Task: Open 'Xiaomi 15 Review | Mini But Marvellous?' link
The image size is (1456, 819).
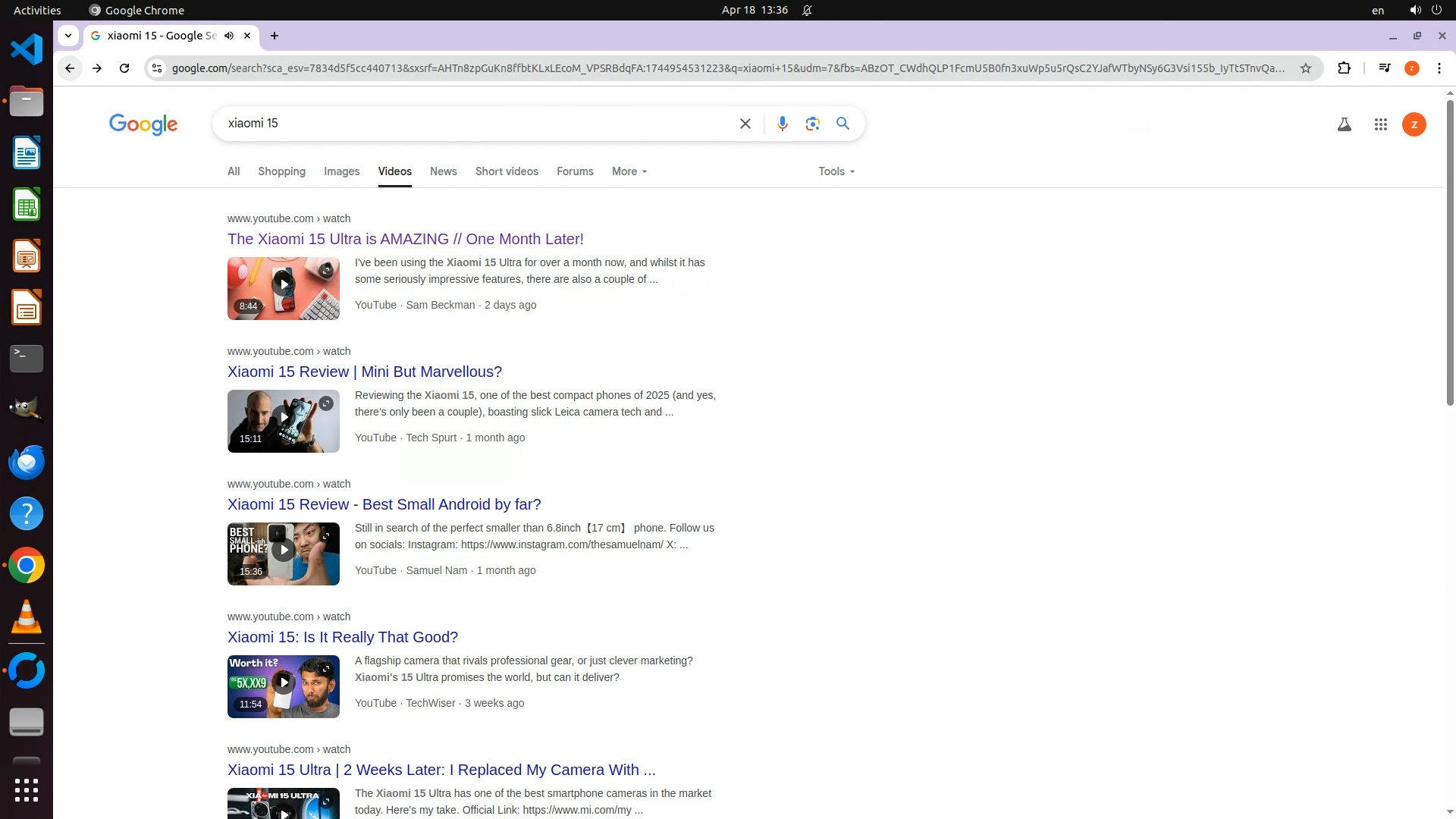Action: pyautogui.click(x=364, y=372)
